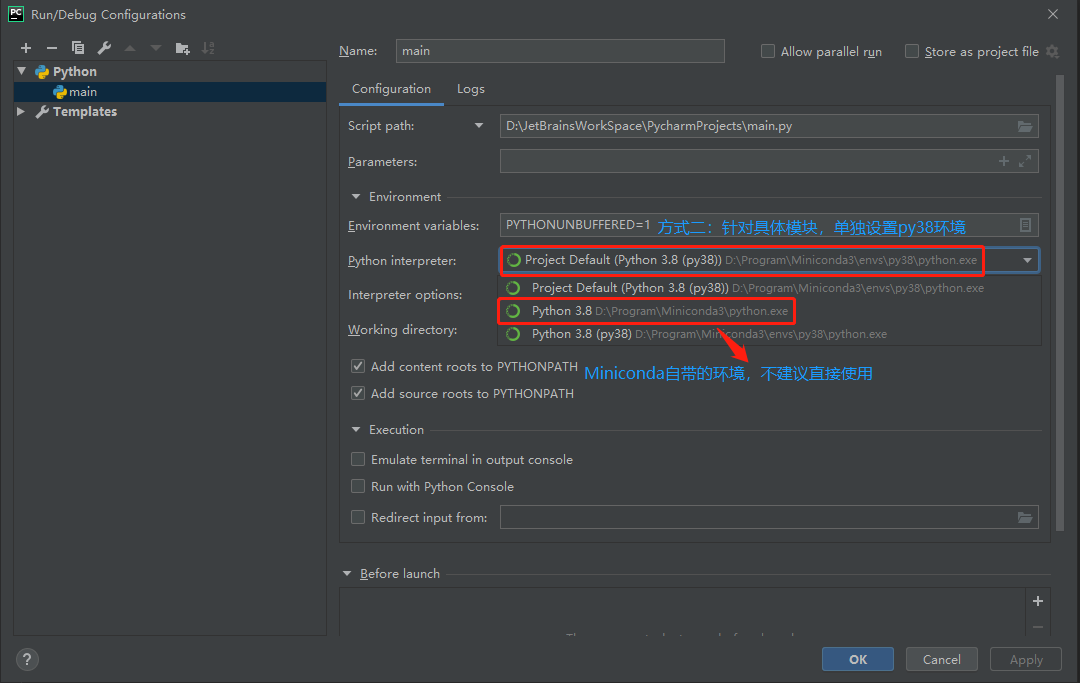Uncheck Add content roots to PYTHONPATH
Screen dimensions: 1080x683
pyautogui.click(x=358, y=367)
